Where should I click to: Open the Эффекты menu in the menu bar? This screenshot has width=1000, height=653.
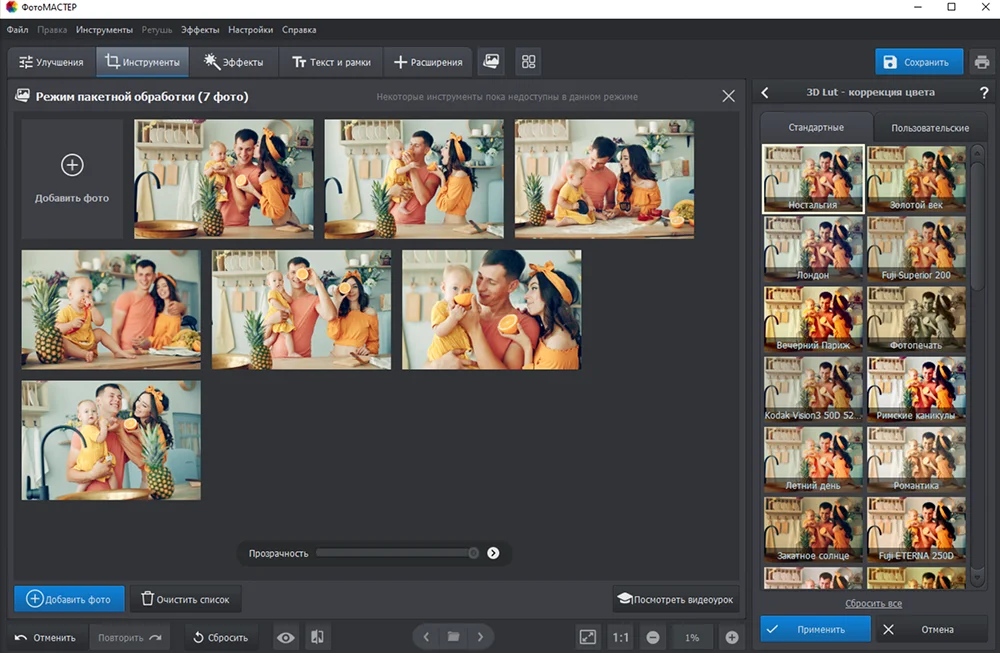point(200,30)
